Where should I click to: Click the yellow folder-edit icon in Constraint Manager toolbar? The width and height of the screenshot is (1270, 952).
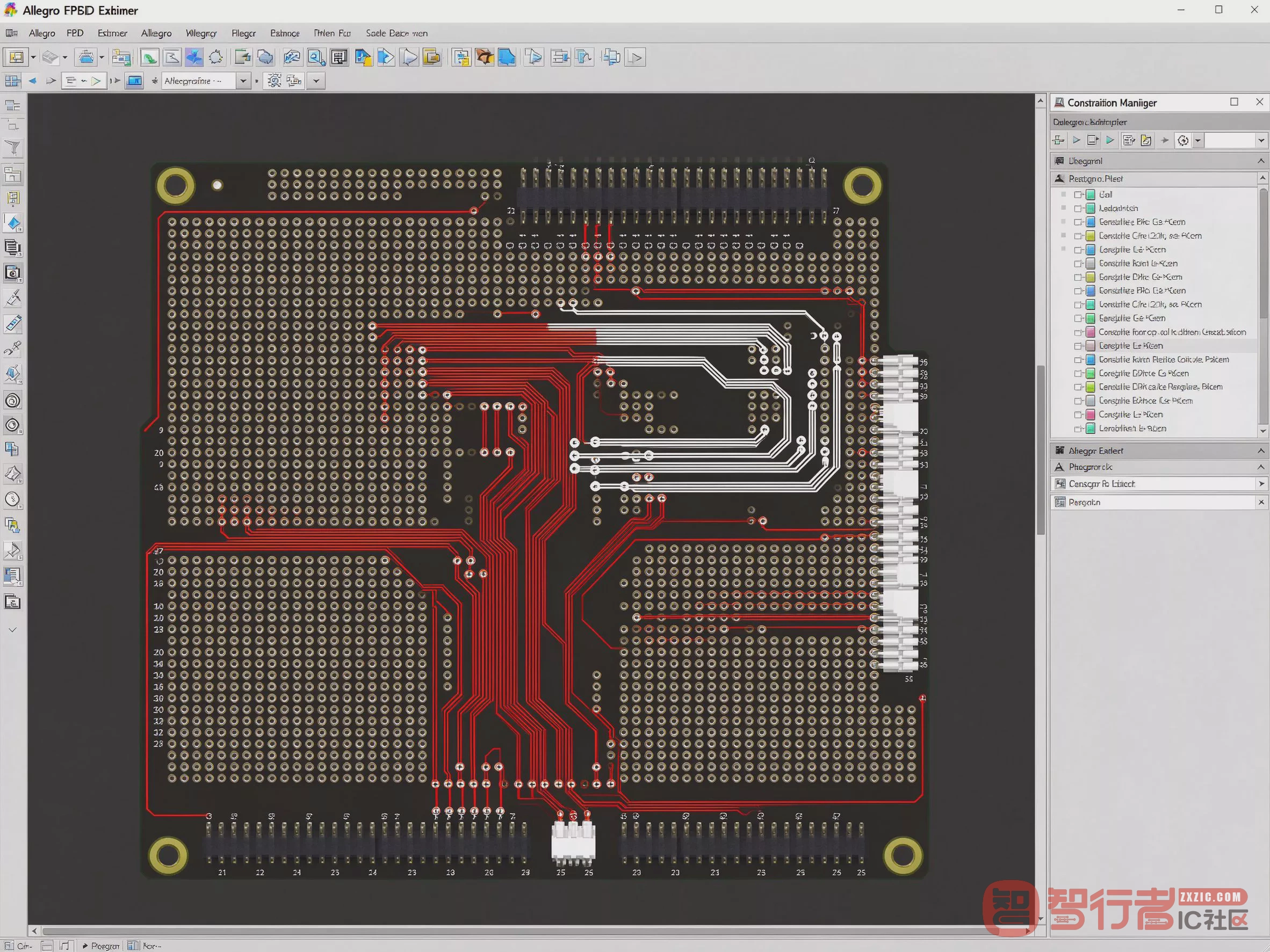tap(1146, 140)
